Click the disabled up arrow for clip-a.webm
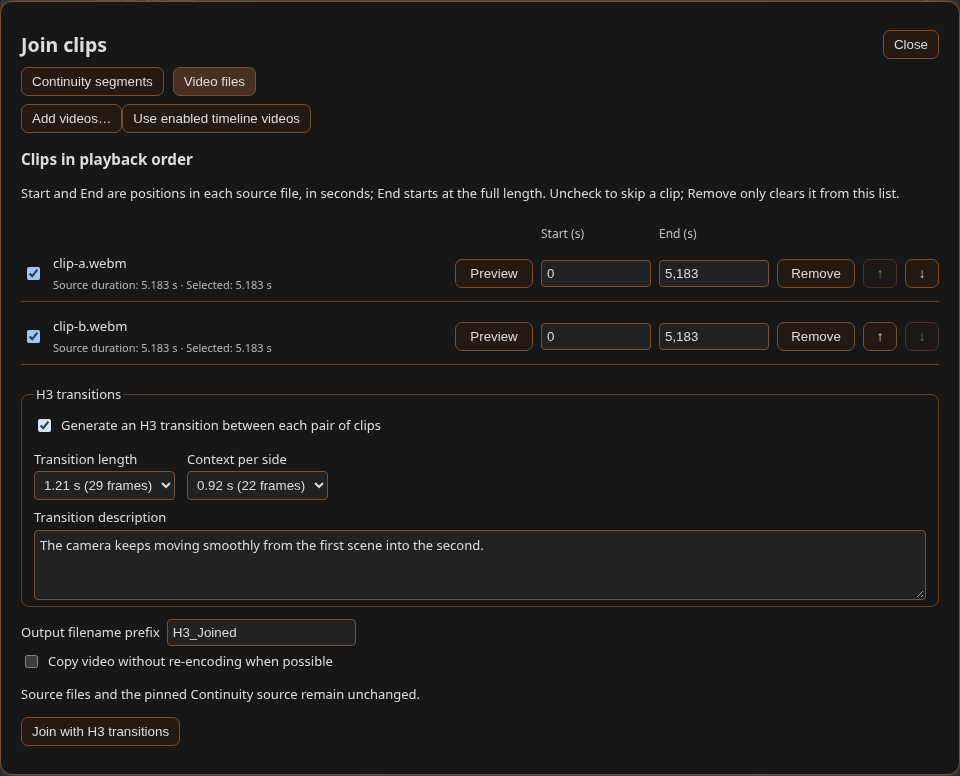Screen dimensions: 960x776 pos(880,274)
